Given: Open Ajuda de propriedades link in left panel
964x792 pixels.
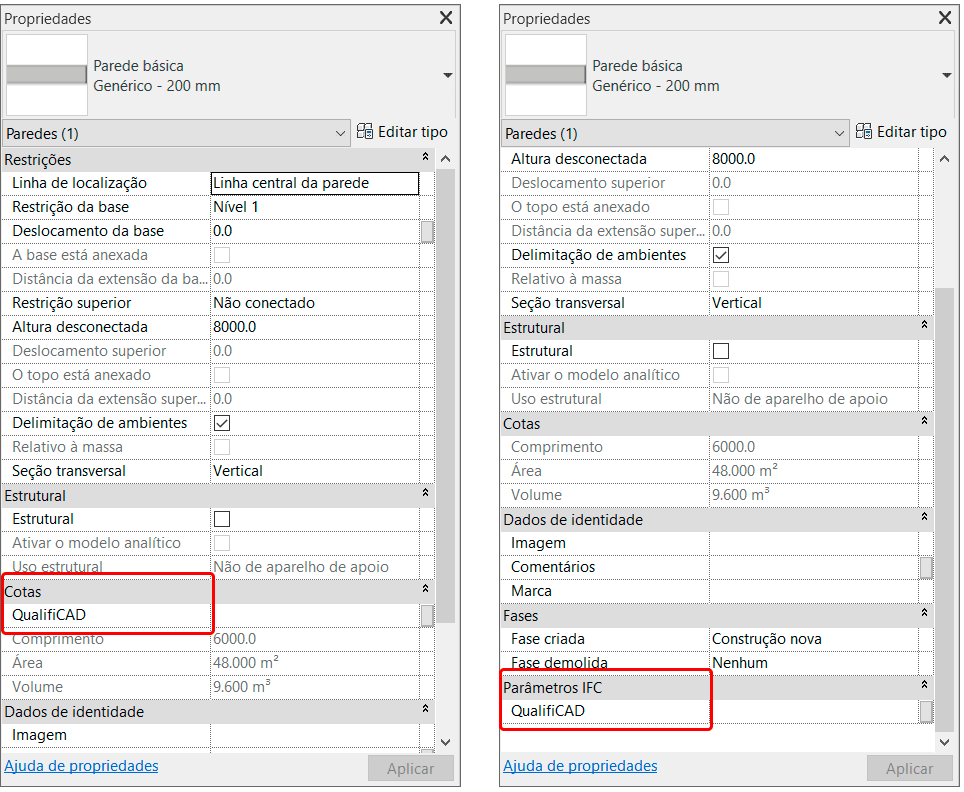Looking at the screenshot, I should click(81, 766).
